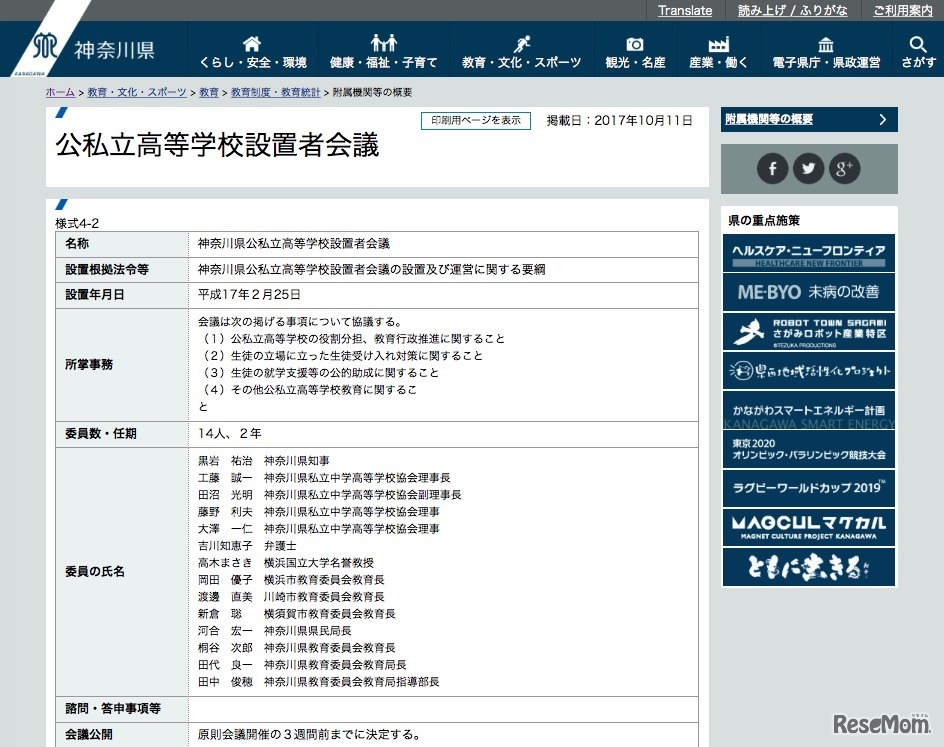Click the 印刷用ページを表示 button
Viewport: 944px width, 747px height.
point(475,119)
